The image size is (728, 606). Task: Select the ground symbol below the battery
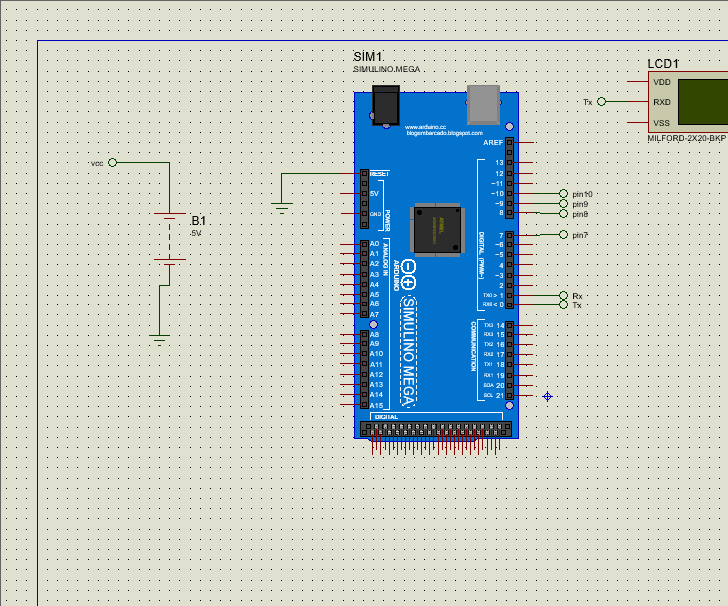(159, 340)
